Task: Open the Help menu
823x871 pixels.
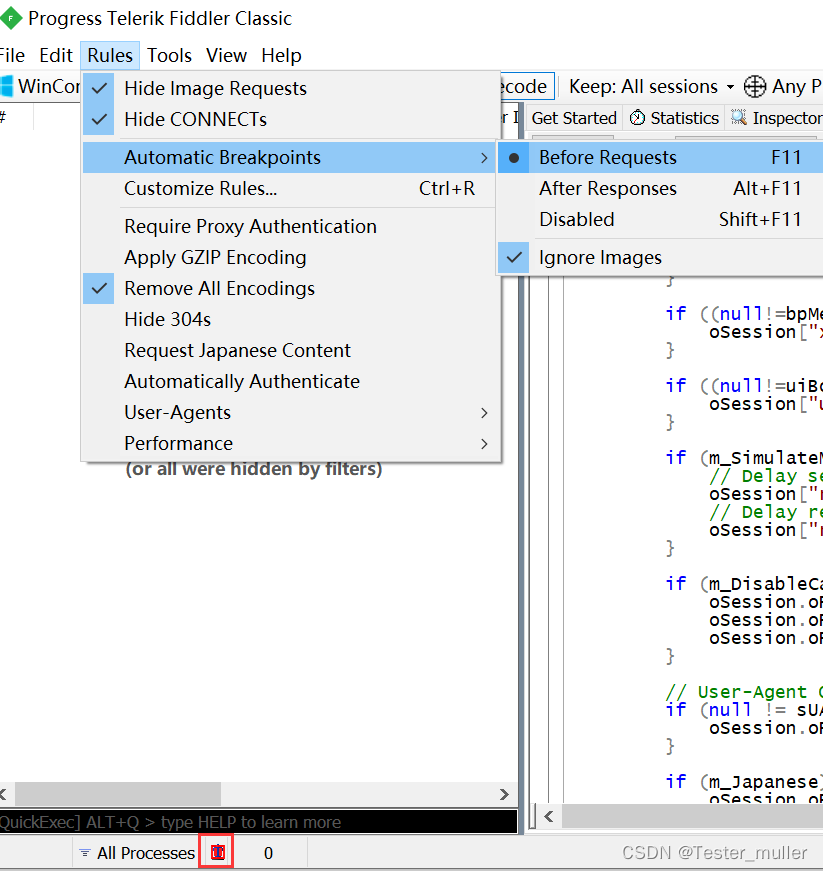Action: point(281,56)
